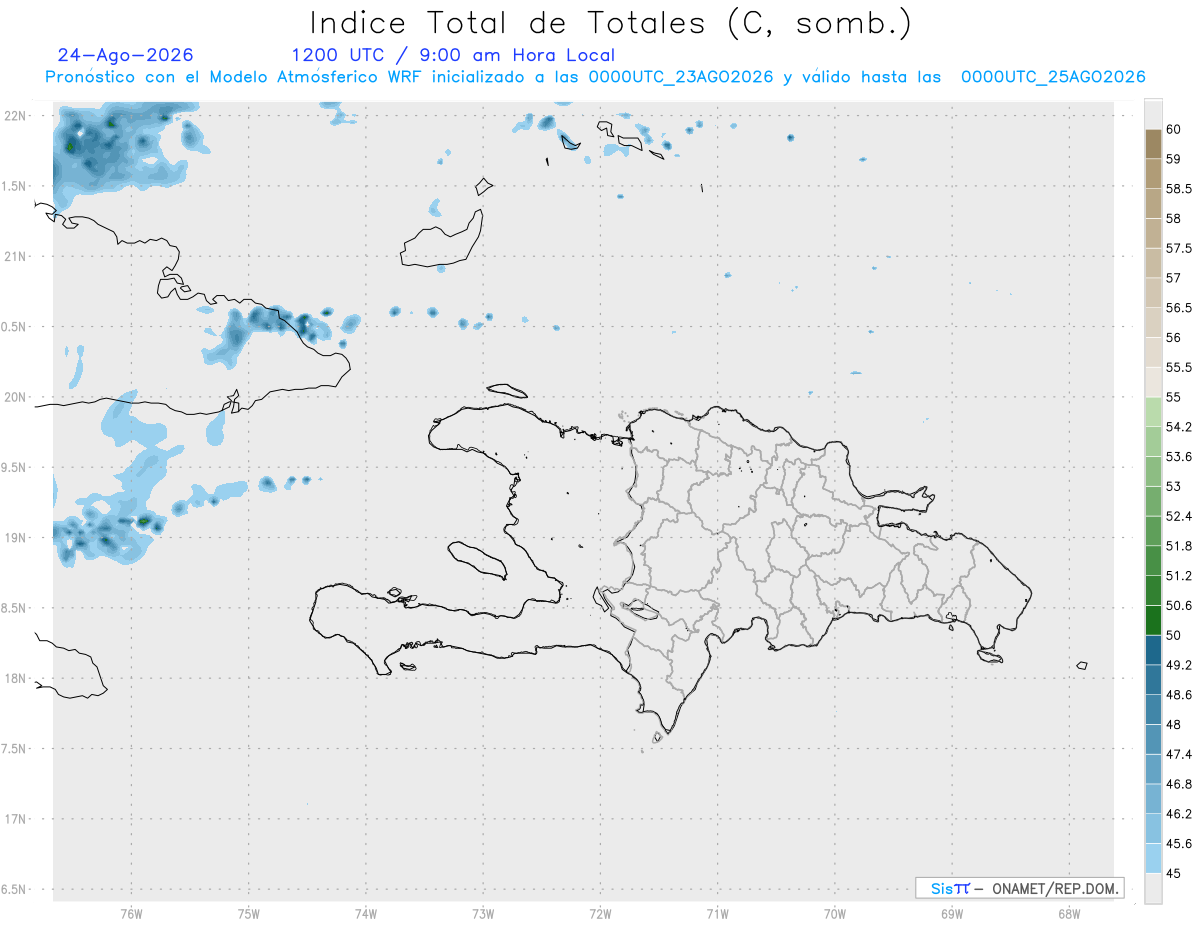
Task: Click the '73W' longitude label
Action: (483, 913)
